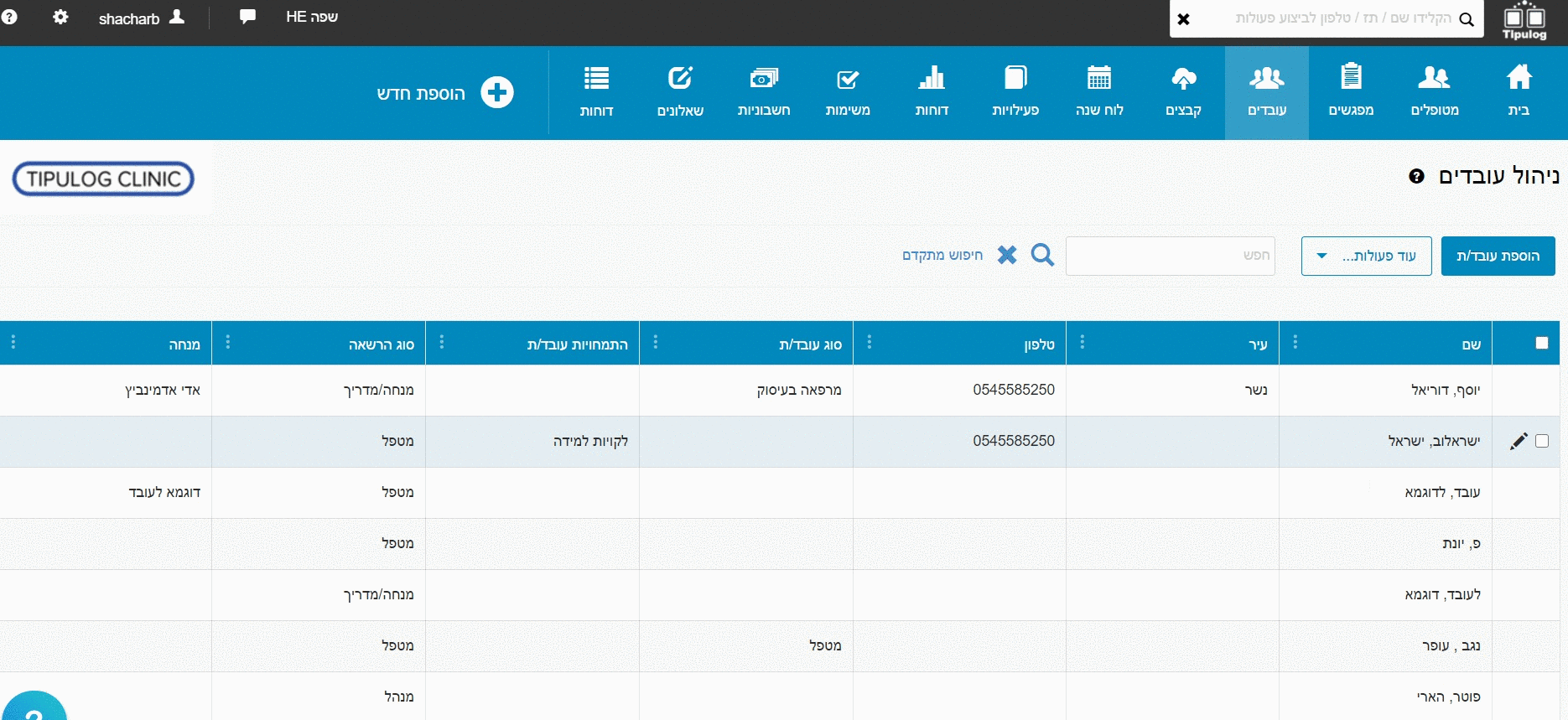Select employee עובד, לדוגמא
This screenshot has width=1568, height=720.
click(1442, 492)
